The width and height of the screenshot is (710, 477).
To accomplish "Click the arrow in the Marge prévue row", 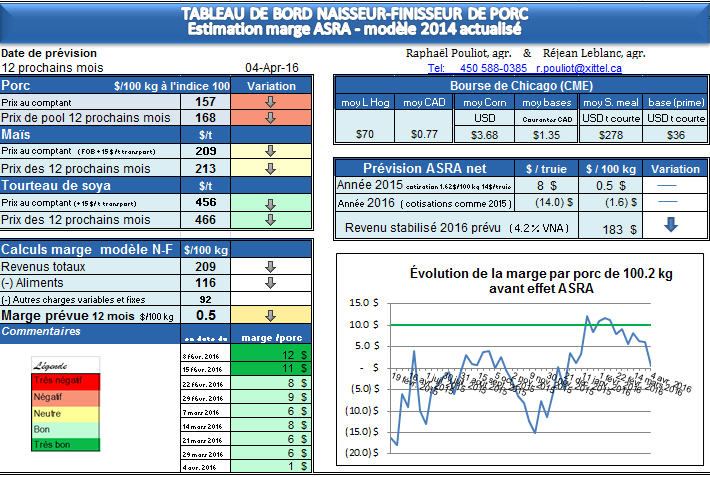I will 269,315.
